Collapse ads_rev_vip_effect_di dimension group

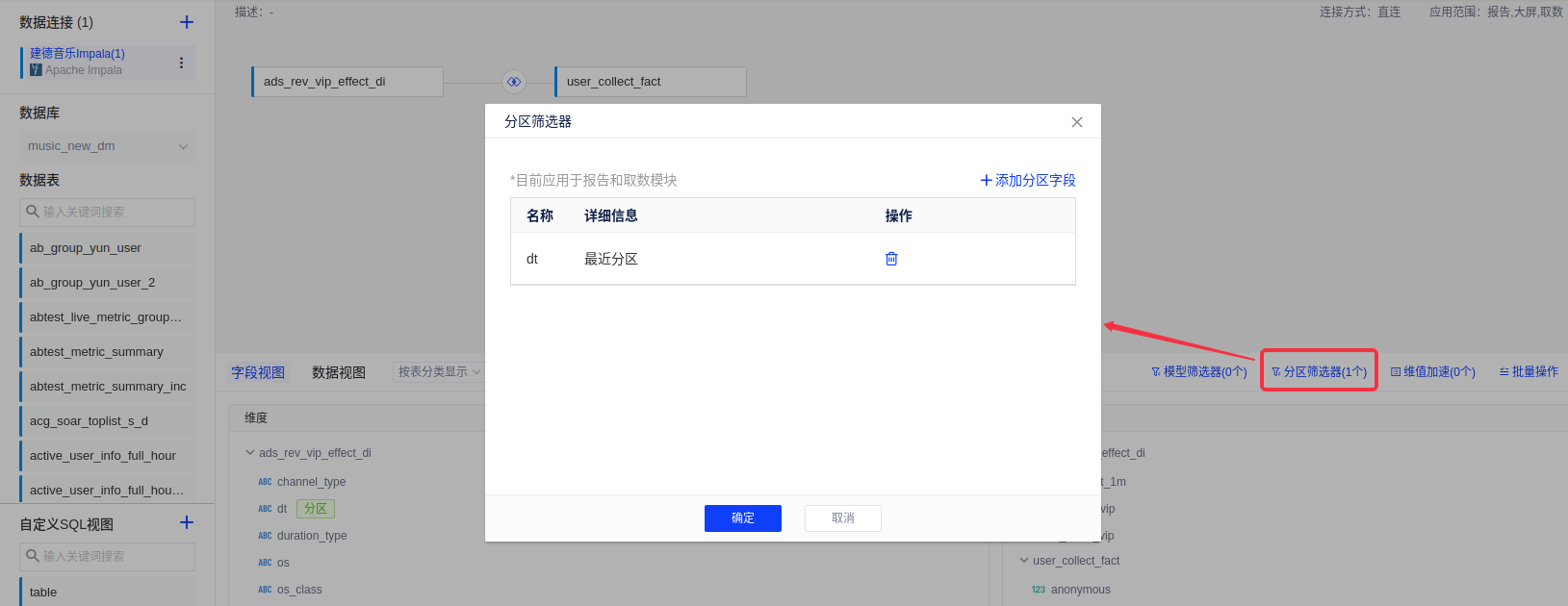tap(250, 453)
